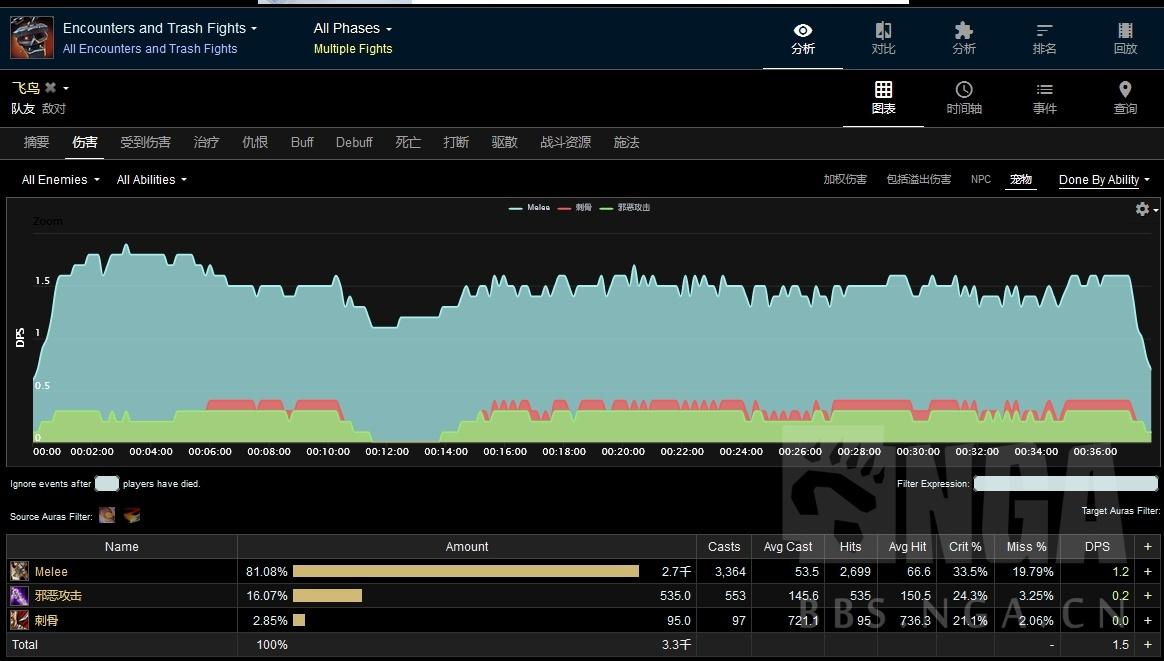The image size is (1164, 661).
Task: Click the Ignore events after players died field
Action: pos(107,483)
